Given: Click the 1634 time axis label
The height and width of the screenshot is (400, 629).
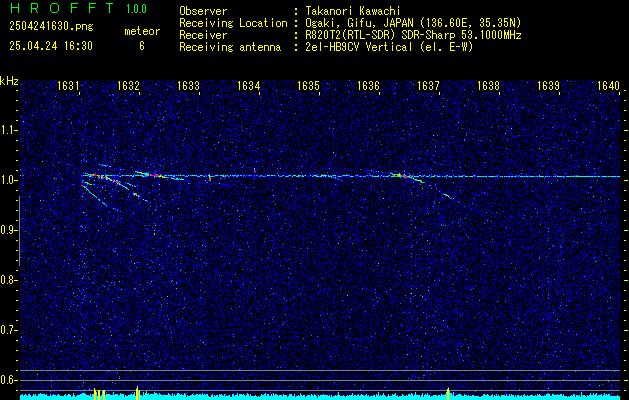Looking at the screenshot, I should [248, 86].
